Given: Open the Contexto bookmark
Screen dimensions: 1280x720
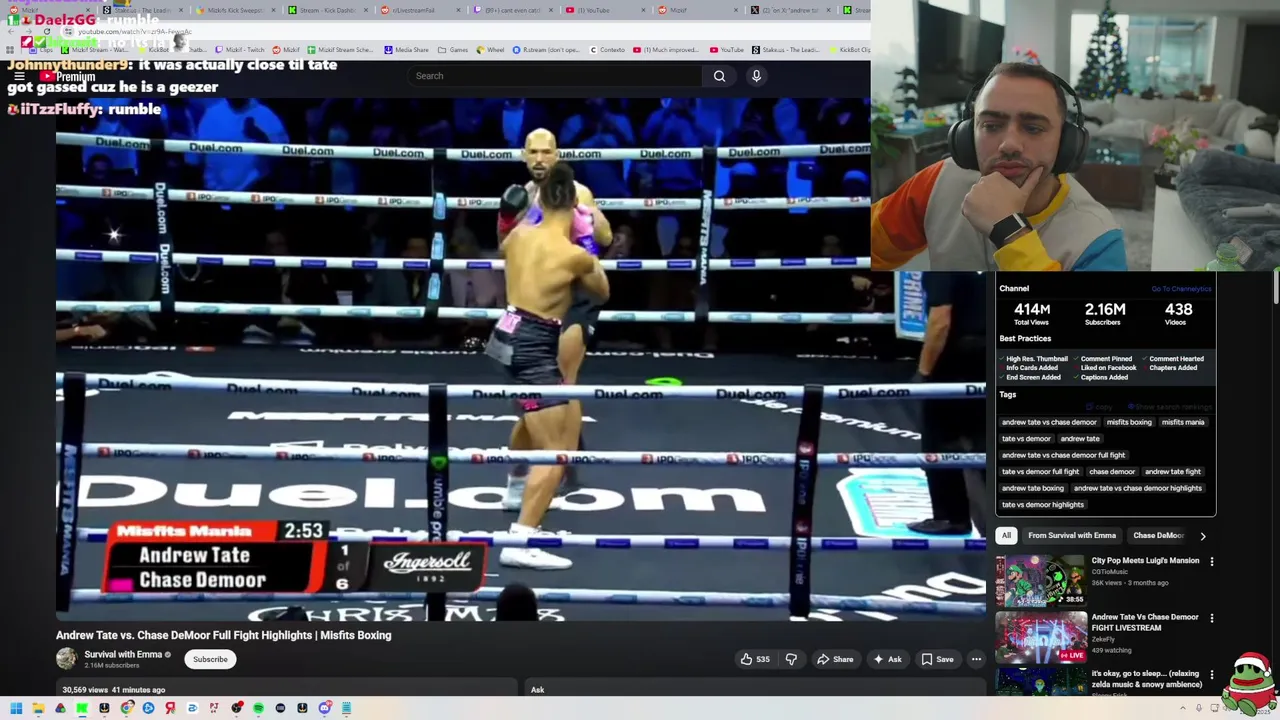Looking at the screenshot, I should (606, 50).
